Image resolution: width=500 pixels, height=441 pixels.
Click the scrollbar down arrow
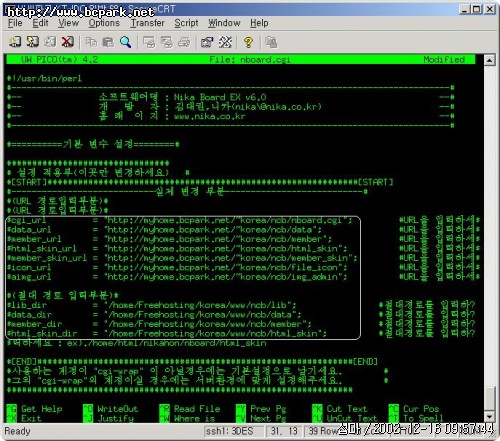(x=489, y=417)
